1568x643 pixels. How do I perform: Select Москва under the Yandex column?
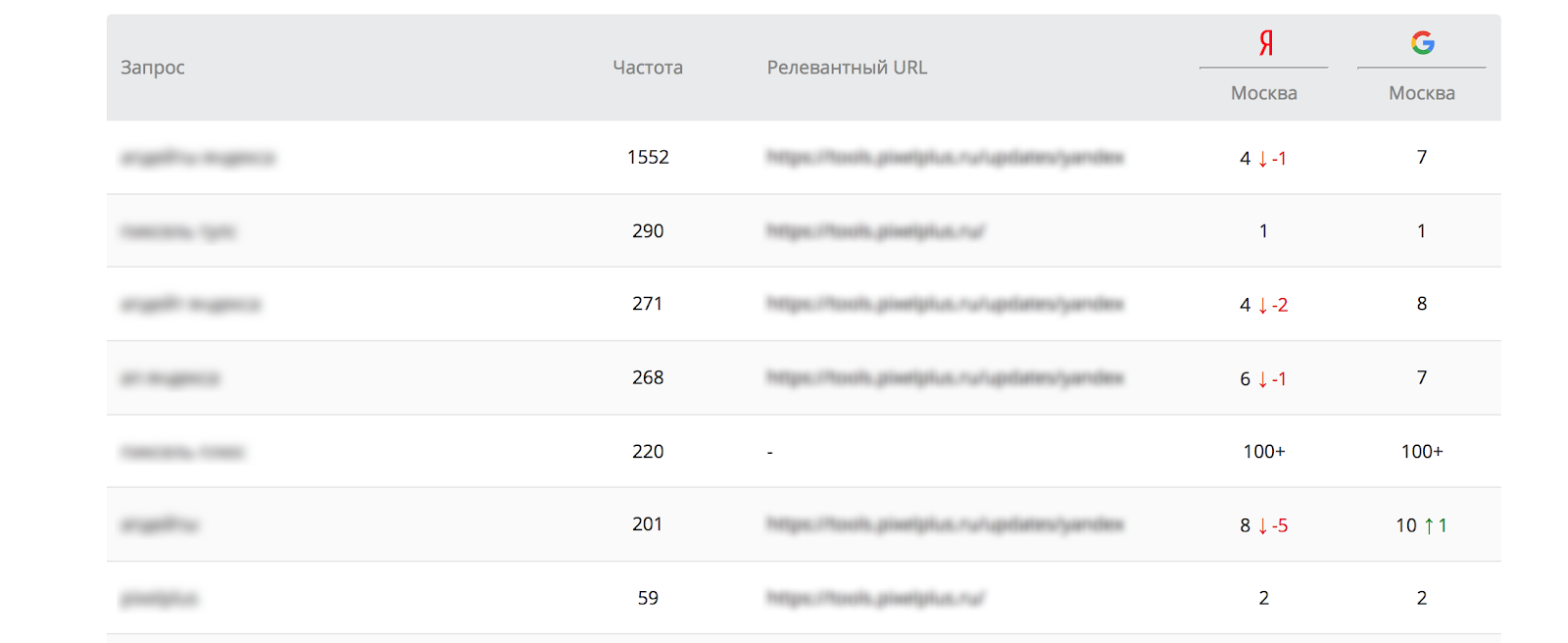pos(1263,93)
